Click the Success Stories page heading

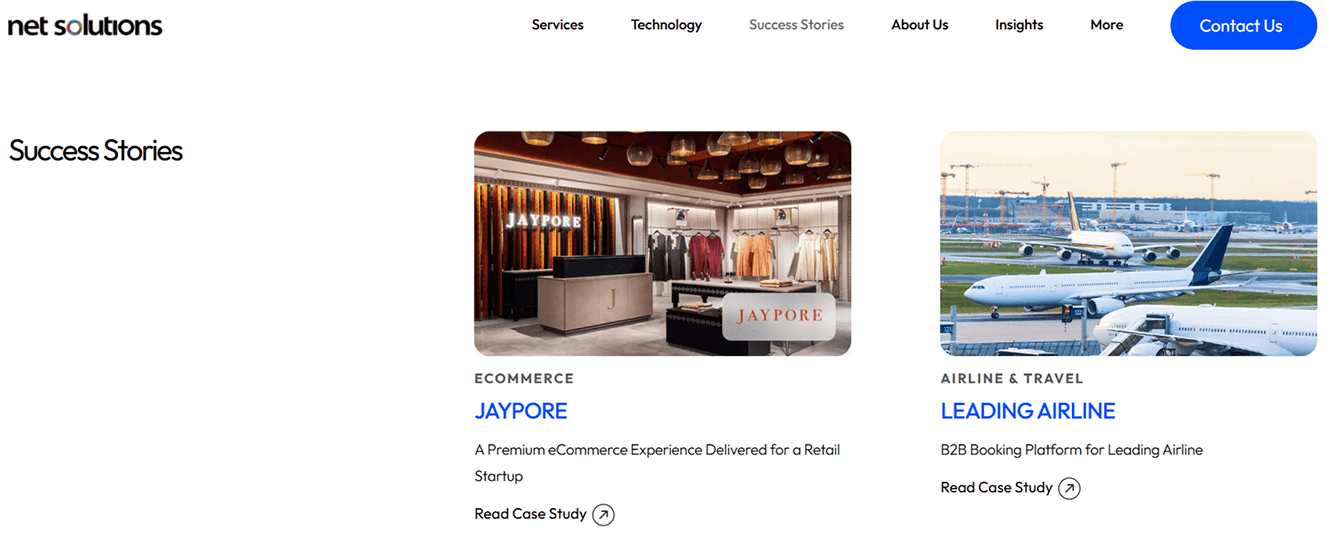click(x=96, y=151)
